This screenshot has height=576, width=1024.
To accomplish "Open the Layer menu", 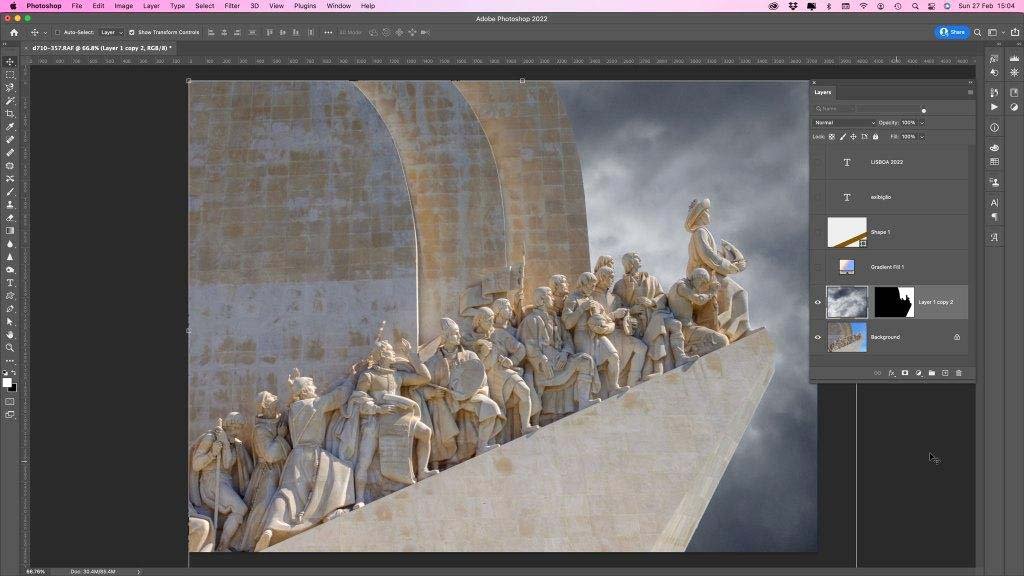I will pos(151,6).
